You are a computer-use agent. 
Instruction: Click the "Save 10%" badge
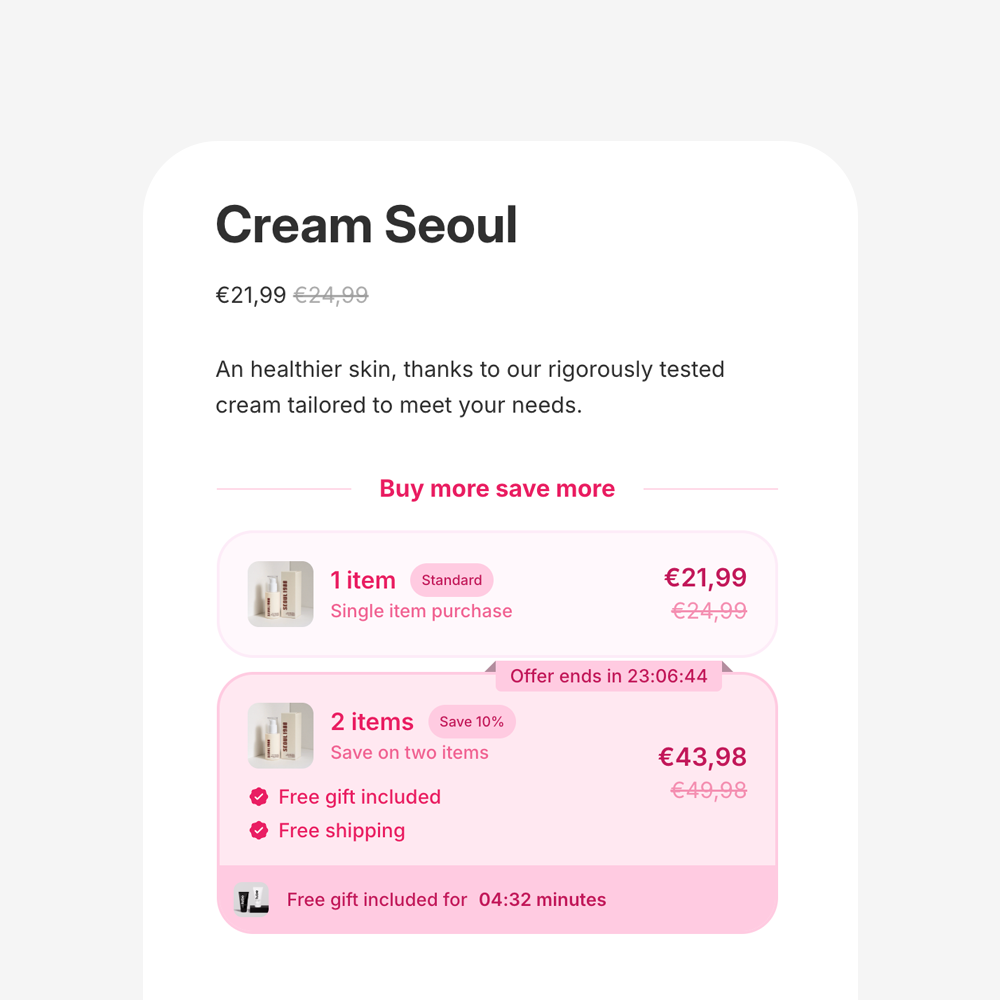472,722
